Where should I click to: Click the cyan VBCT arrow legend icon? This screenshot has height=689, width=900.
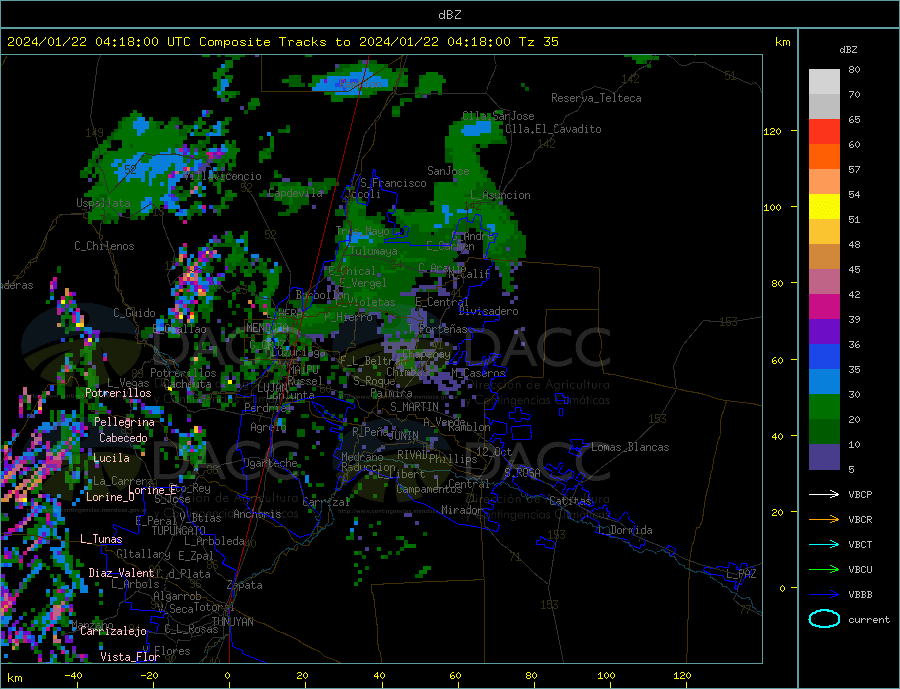pyautogui.click(x=824, y=544)
